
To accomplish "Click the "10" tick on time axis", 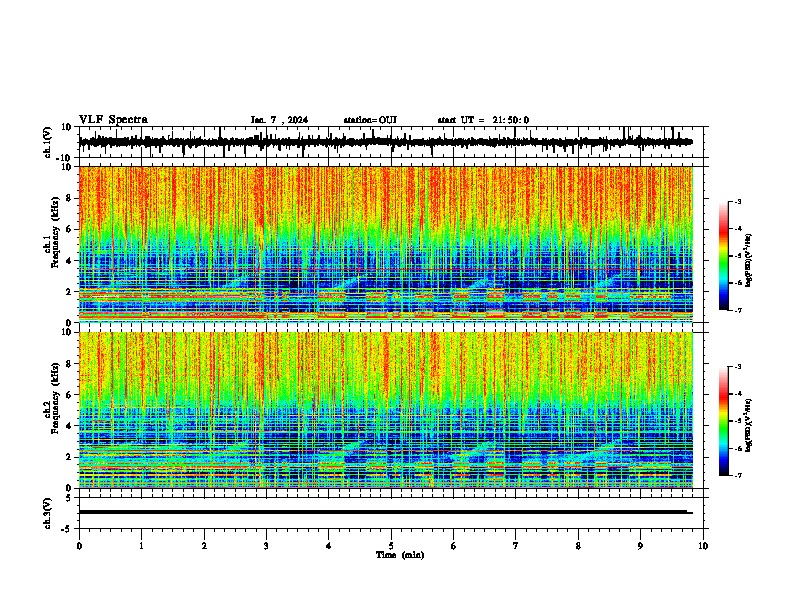I will [x=703, y=546].
